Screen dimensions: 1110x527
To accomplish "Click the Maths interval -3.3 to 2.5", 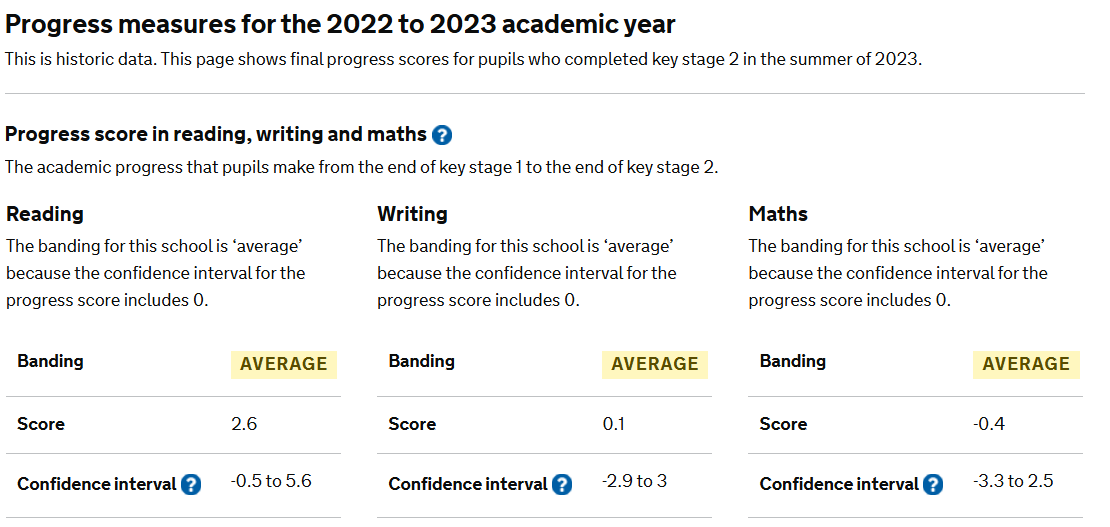I will (x=1013, y=481).
